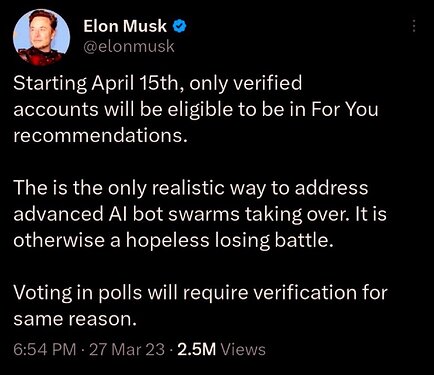The image size is (434, 375).
Task: Click the blue verified checkmark badge
Action: (179, 26)
